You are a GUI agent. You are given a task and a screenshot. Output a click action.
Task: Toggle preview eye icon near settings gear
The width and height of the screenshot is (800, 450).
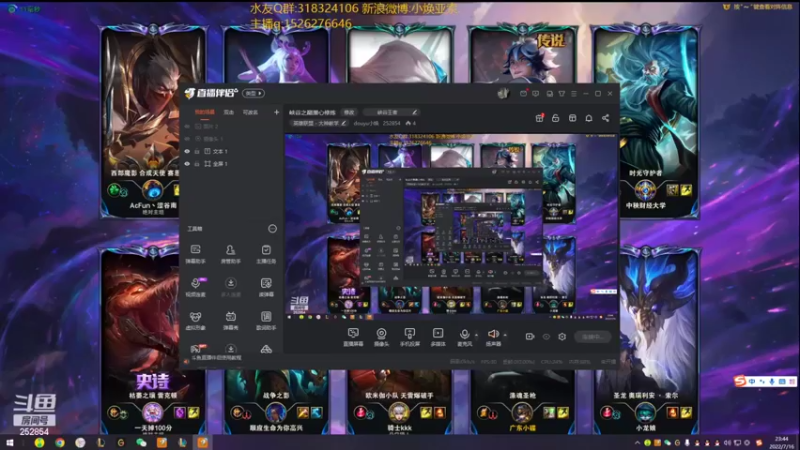546,337
